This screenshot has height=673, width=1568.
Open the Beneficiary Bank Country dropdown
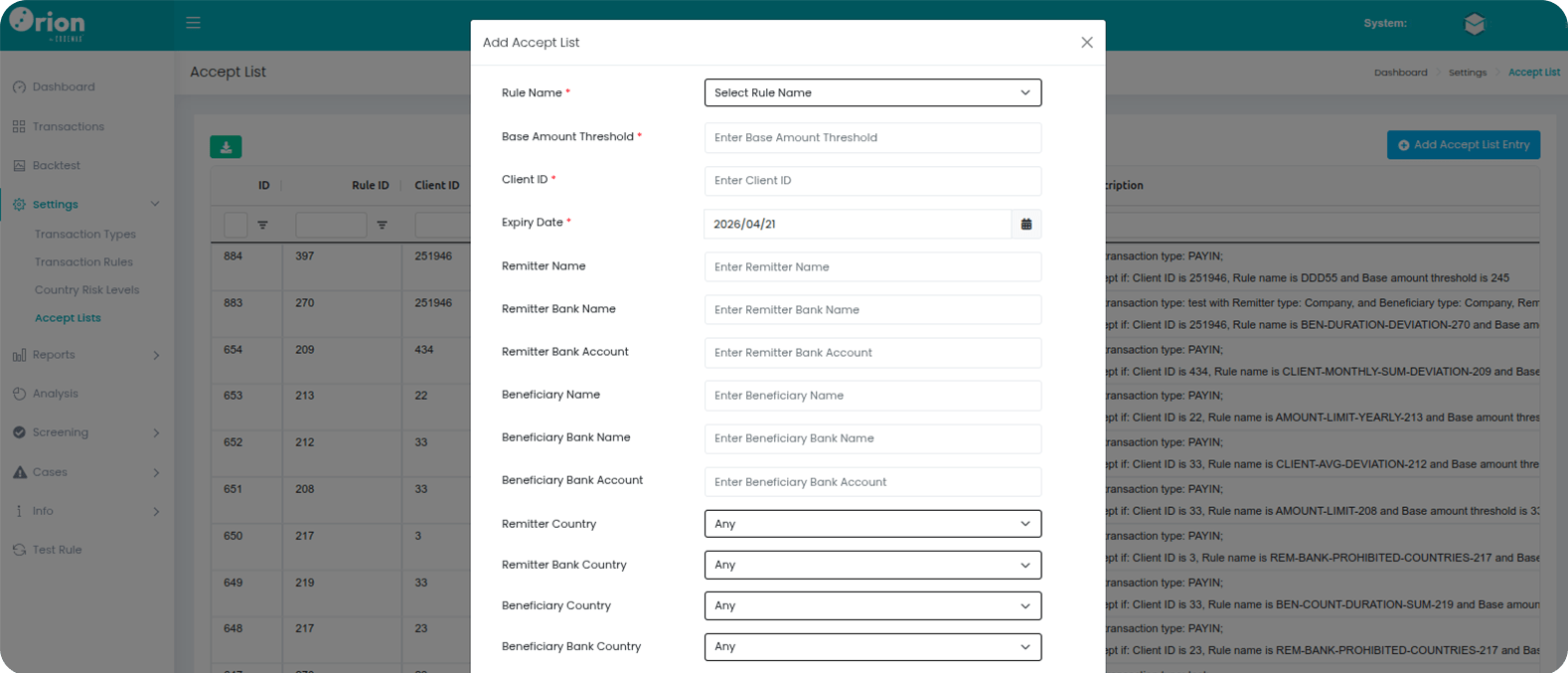[871, 647]
